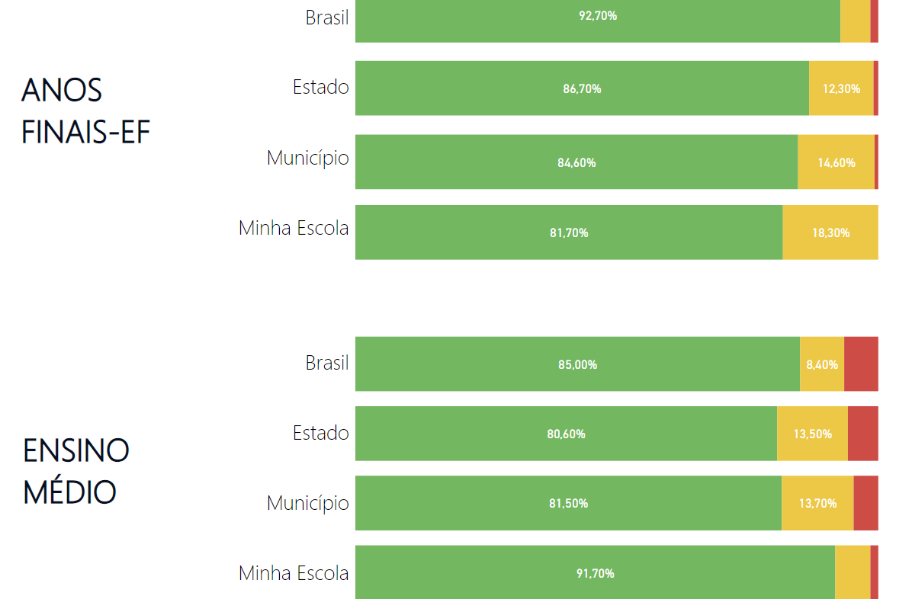This screenshot has height=600, width=900.
Task: Click yellow 13,70% Município segment
Action: coord(817,503)
